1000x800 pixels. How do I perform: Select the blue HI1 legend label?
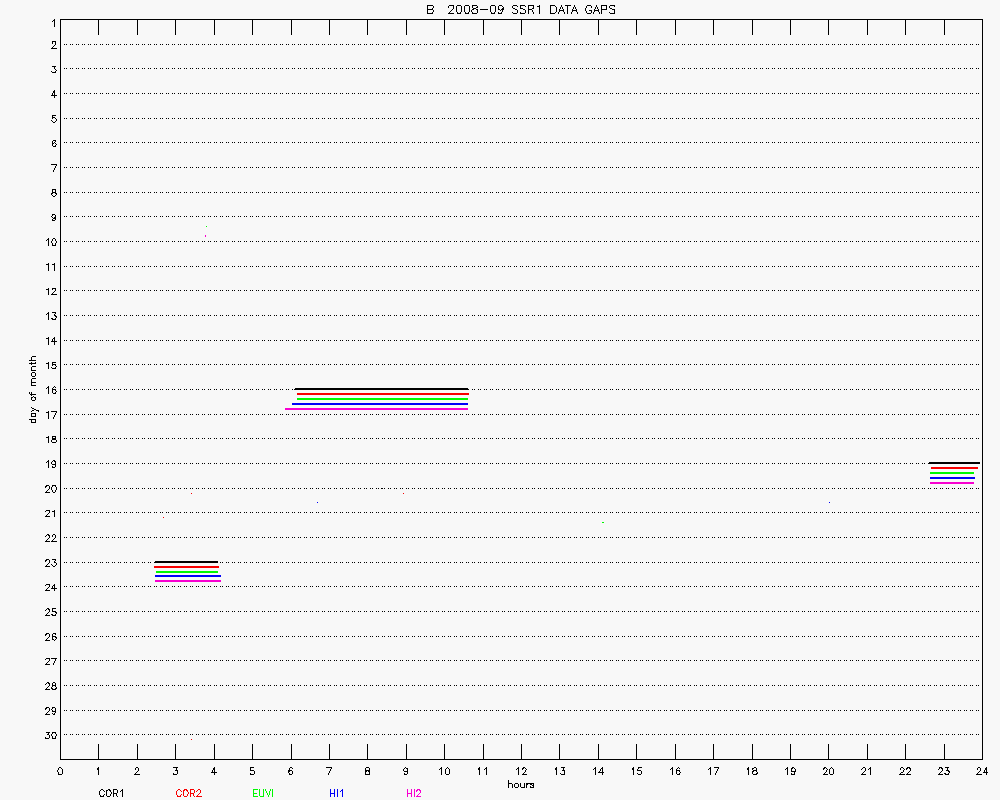tap(337, 793)
